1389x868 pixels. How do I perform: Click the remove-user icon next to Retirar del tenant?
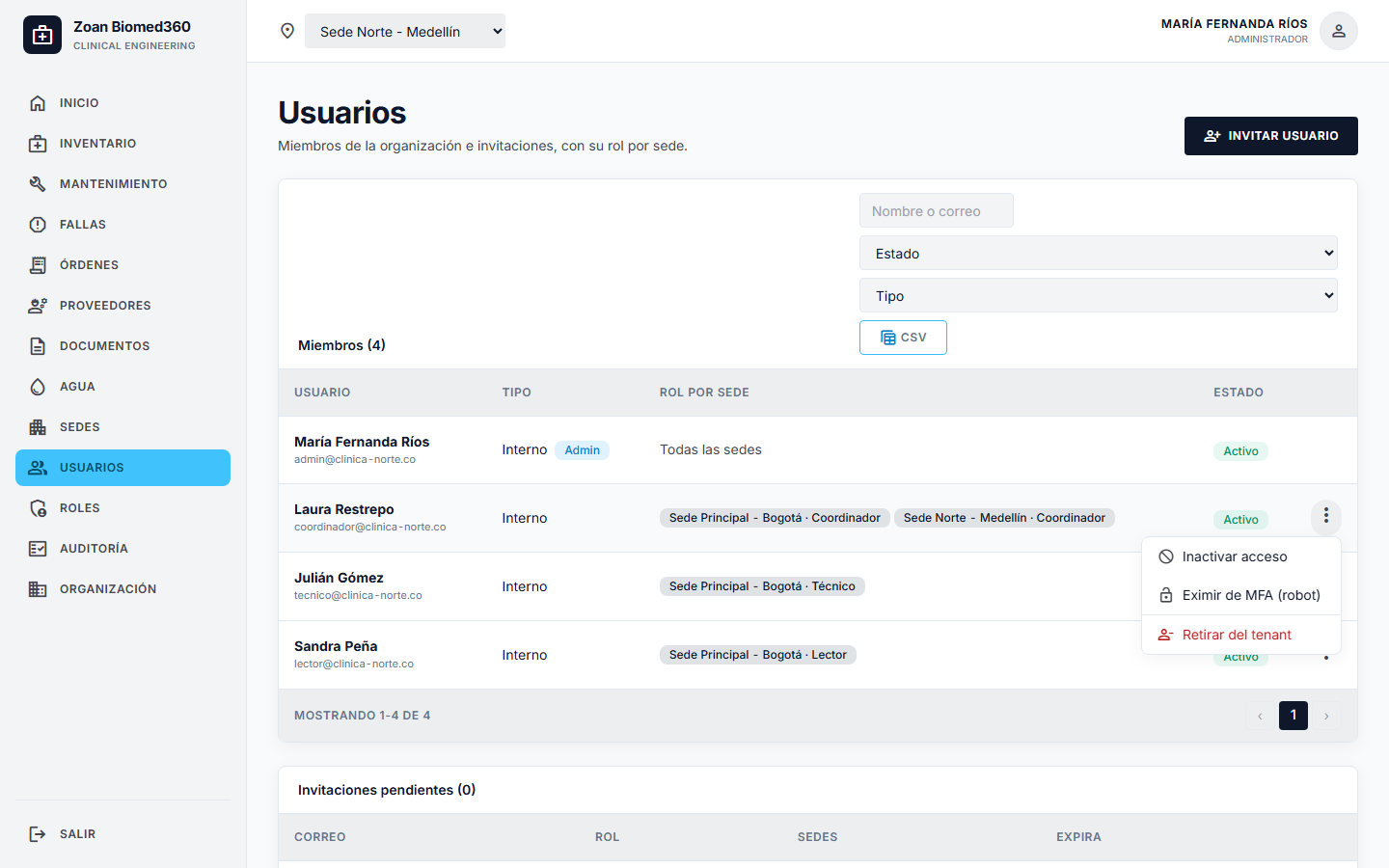(x=1166, y=635)
